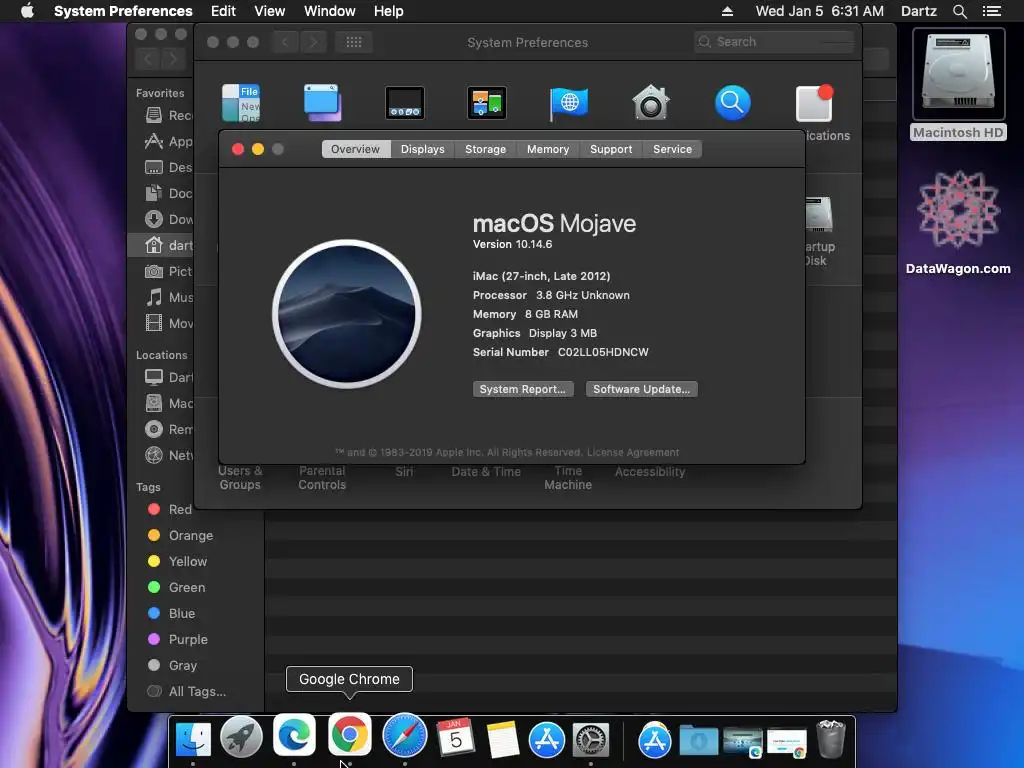Open Startup Disk preference pane
The image size is (1024, 768).
(819, 231)
